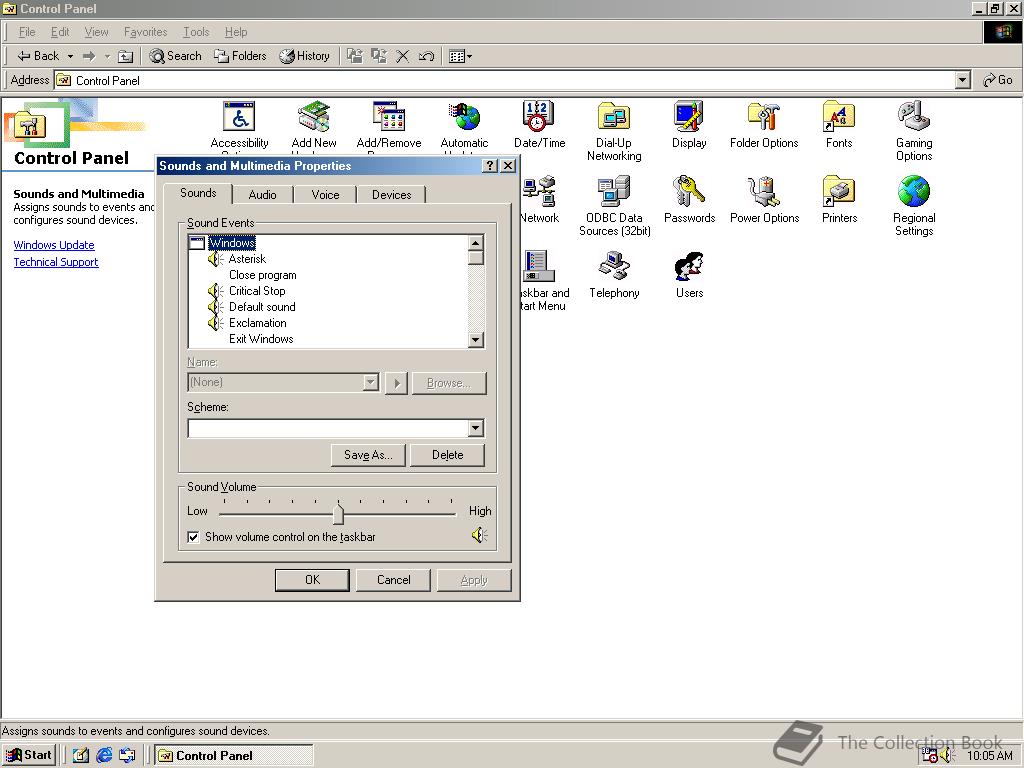Viewport: 1024px width, 768px height.
Task: Open the Address bar dropdown arrow
Action: 963,80
